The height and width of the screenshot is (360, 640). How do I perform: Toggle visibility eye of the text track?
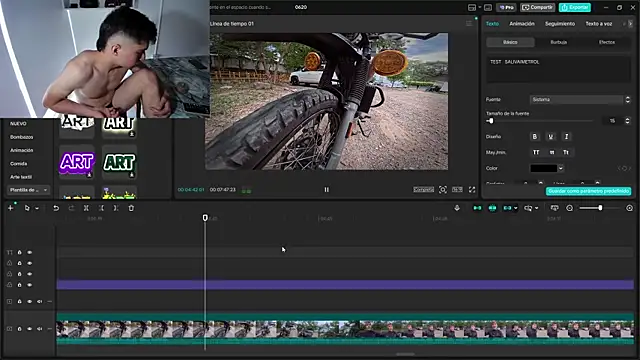click(29, 253)
